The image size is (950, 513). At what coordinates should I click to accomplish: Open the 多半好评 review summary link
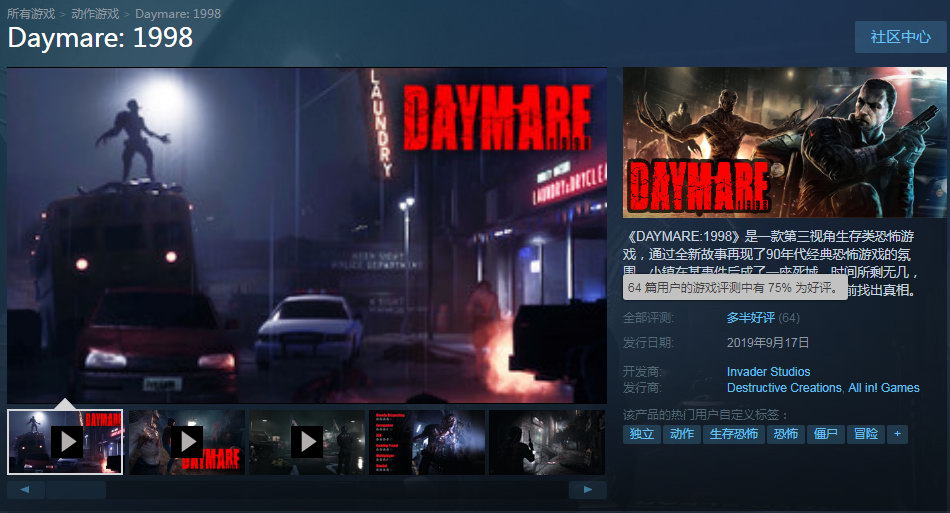[750, 318]
